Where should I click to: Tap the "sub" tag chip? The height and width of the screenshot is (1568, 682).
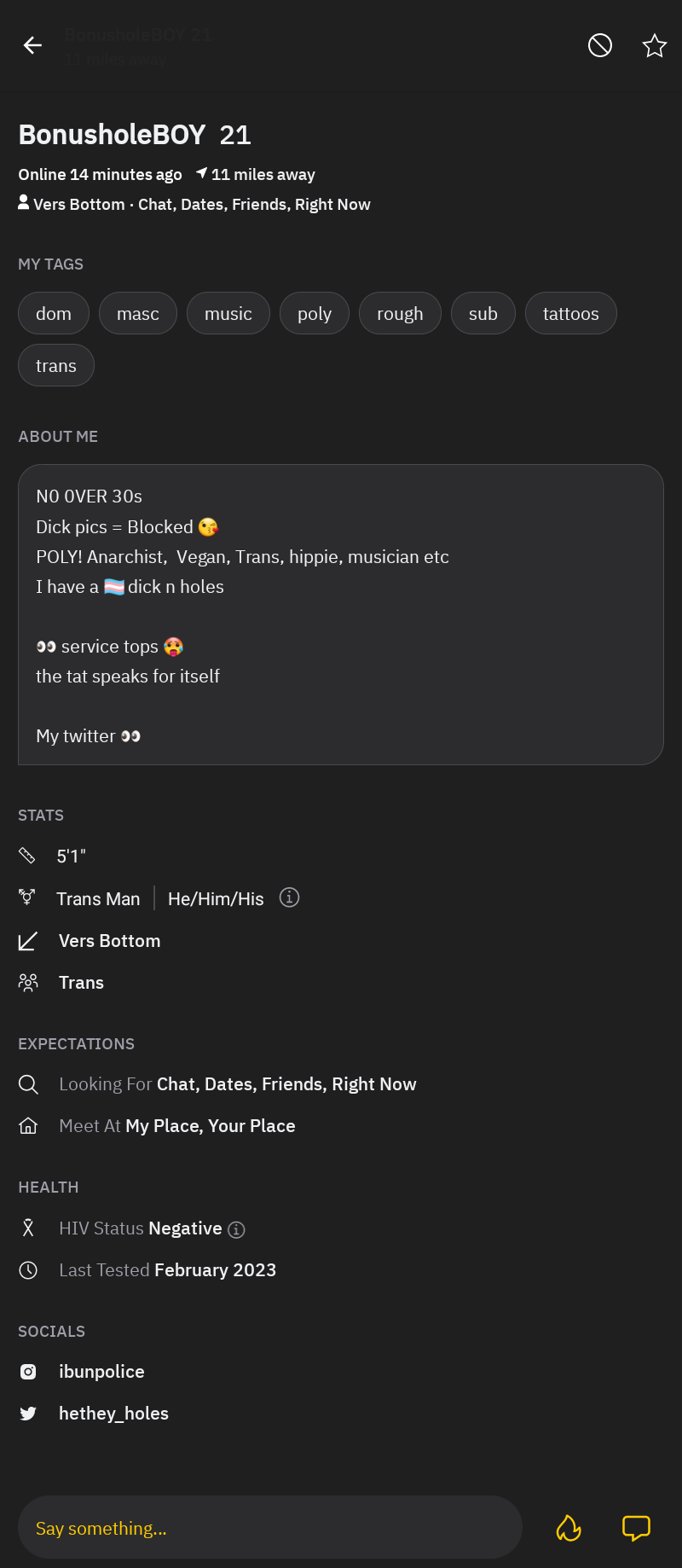coord(483,314)
